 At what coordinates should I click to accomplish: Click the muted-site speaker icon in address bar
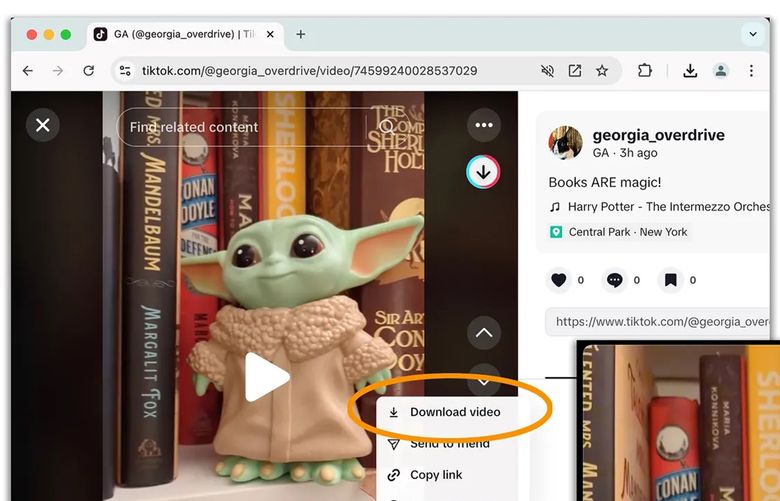coord(547,71)
